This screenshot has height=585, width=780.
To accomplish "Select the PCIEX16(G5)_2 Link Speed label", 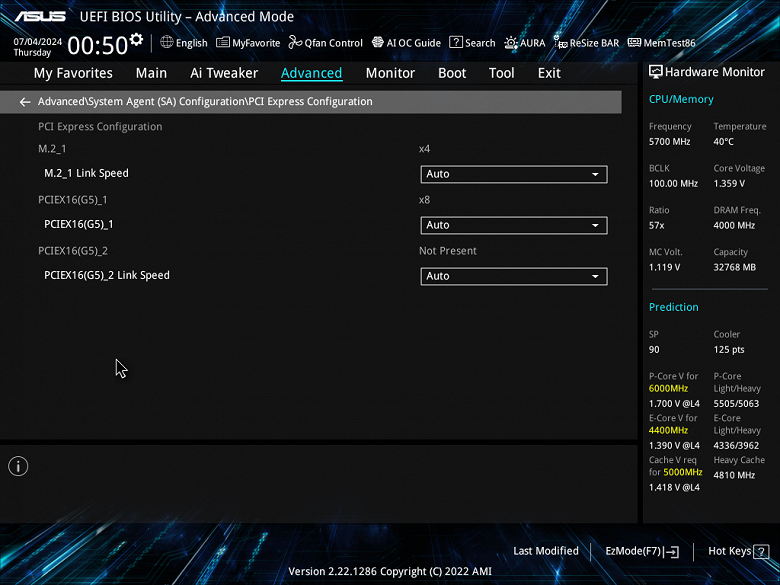I will point(106,276).
